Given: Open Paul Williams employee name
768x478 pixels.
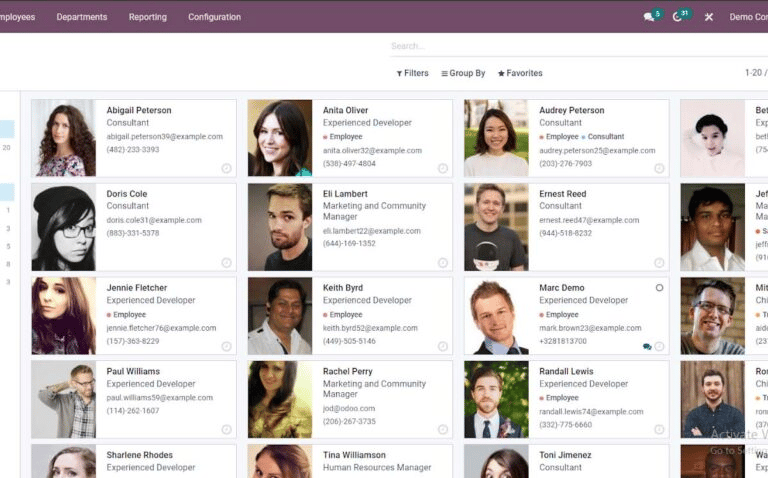Looking at the screenshot, I should tap(133, 372).
